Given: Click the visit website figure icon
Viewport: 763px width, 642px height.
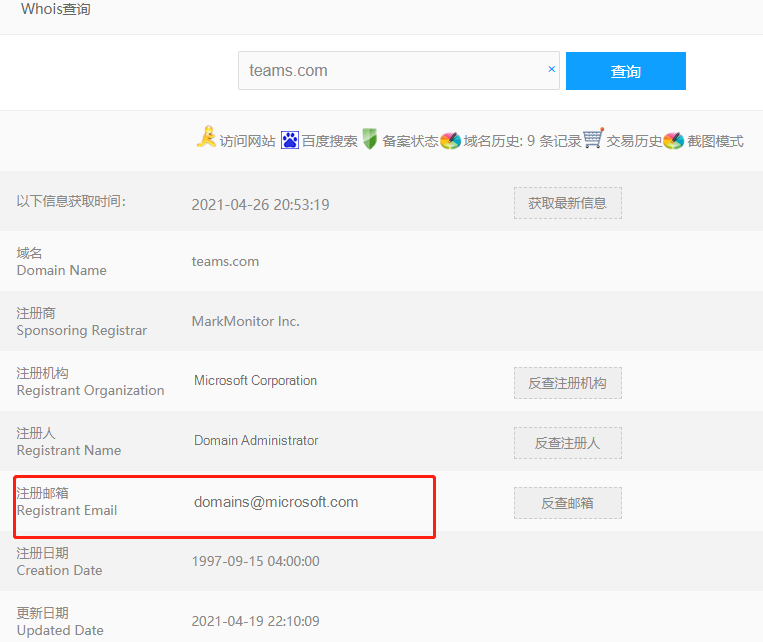Looking at the screenshot, I should tap(206, 137).
